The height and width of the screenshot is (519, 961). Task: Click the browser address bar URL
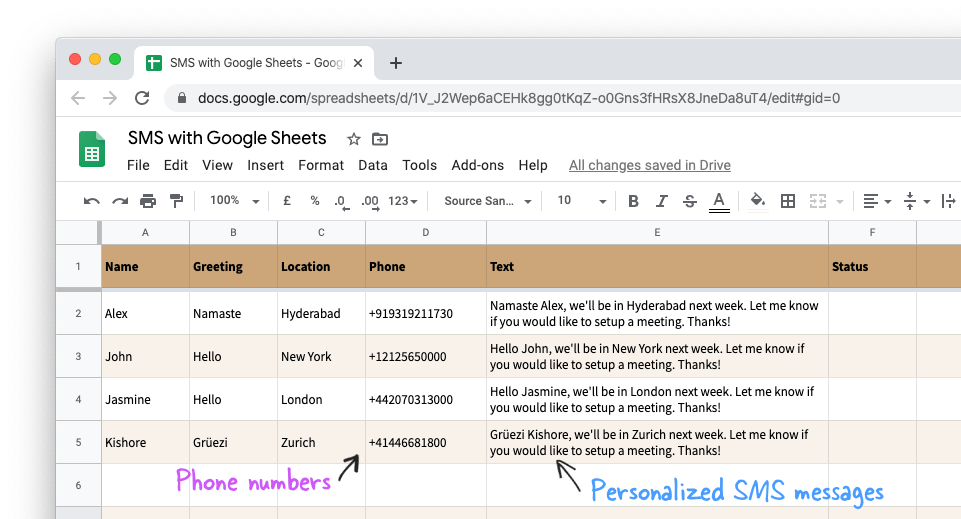(518, 98)
